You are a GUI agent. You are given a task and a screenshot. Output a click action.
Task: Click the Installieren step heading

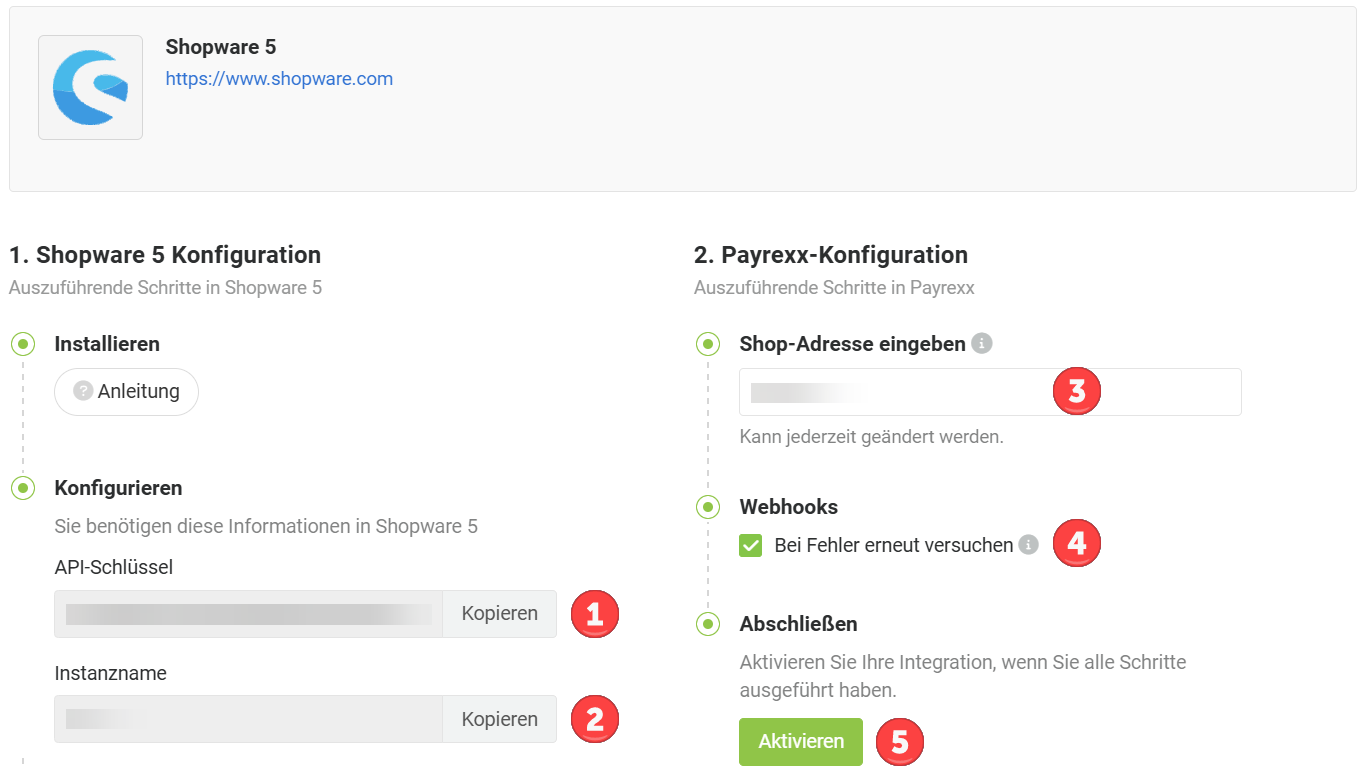coord(107,344)
